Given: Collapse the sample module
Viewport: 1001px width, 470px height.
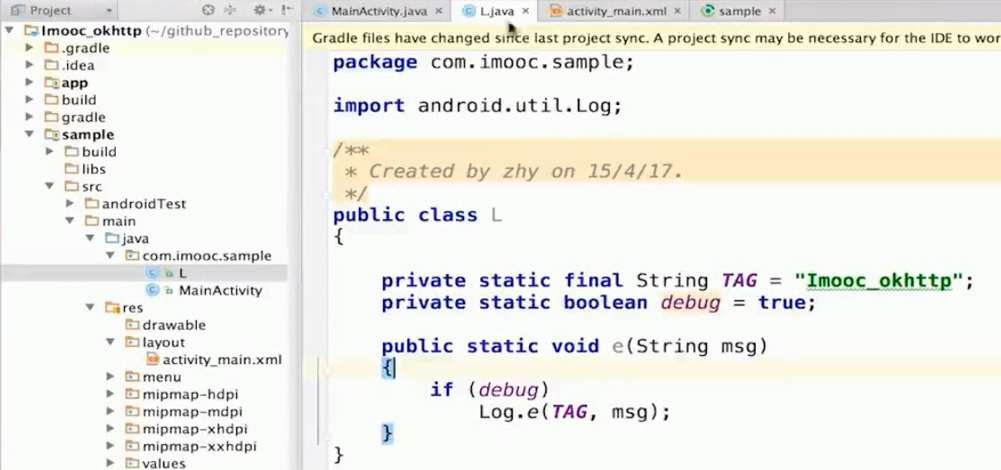Looking at the screenshot, I should (x=29, y=134).
